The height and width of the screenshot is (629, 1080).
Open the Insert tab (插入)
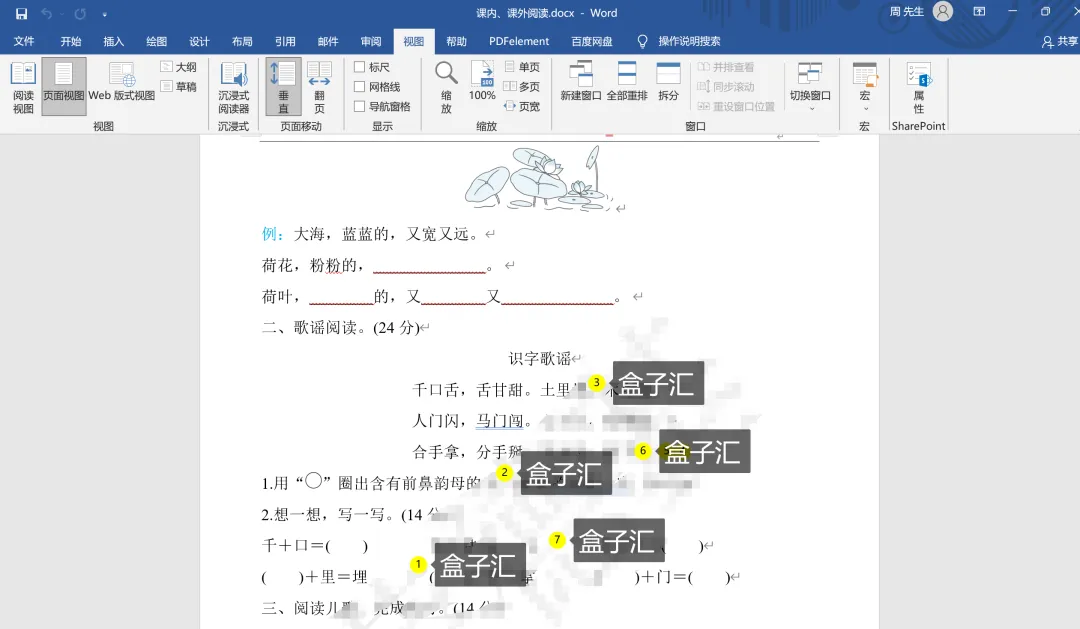coord(114,42)
